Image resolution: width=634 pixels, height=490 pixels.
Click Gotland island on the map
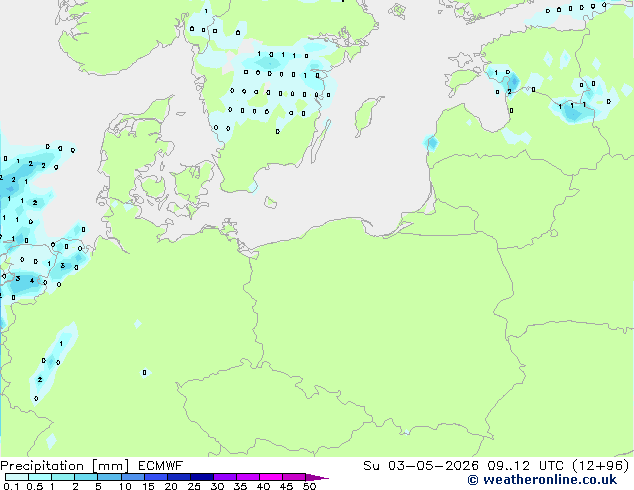point(367,115)
